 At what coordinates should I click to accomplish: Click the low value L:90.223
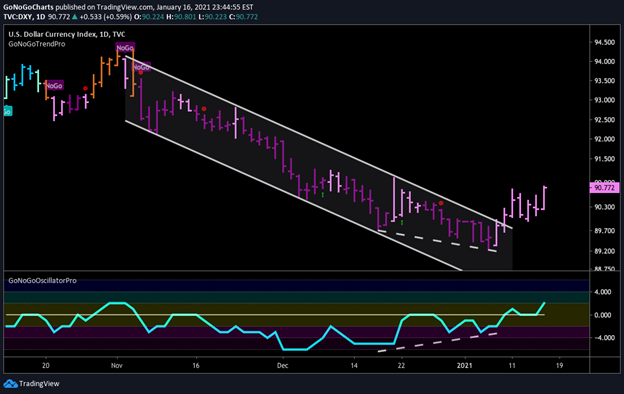[213, 17]
